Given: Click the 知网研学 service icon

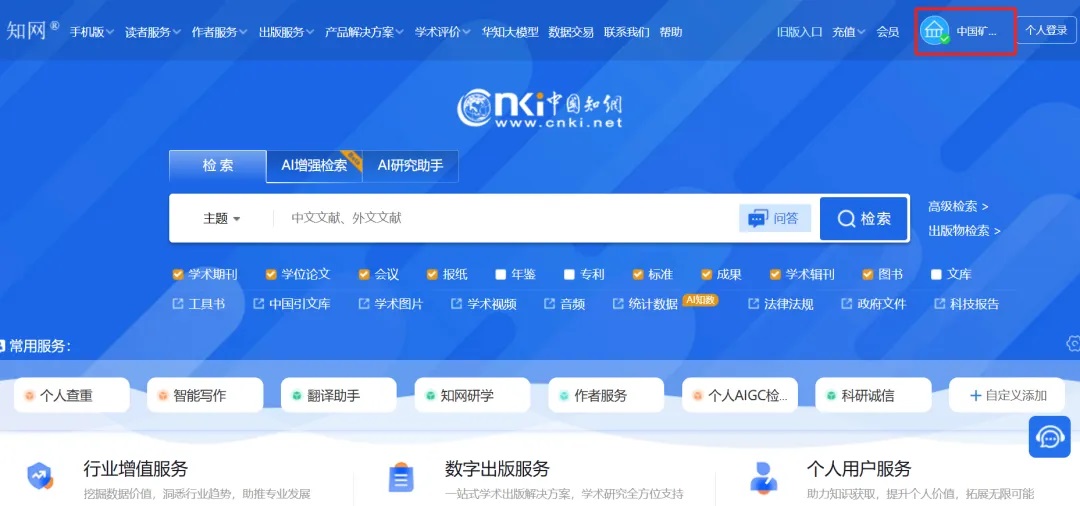Looking at the screenshot, I should pyautogui.click(x=430, y=395).
